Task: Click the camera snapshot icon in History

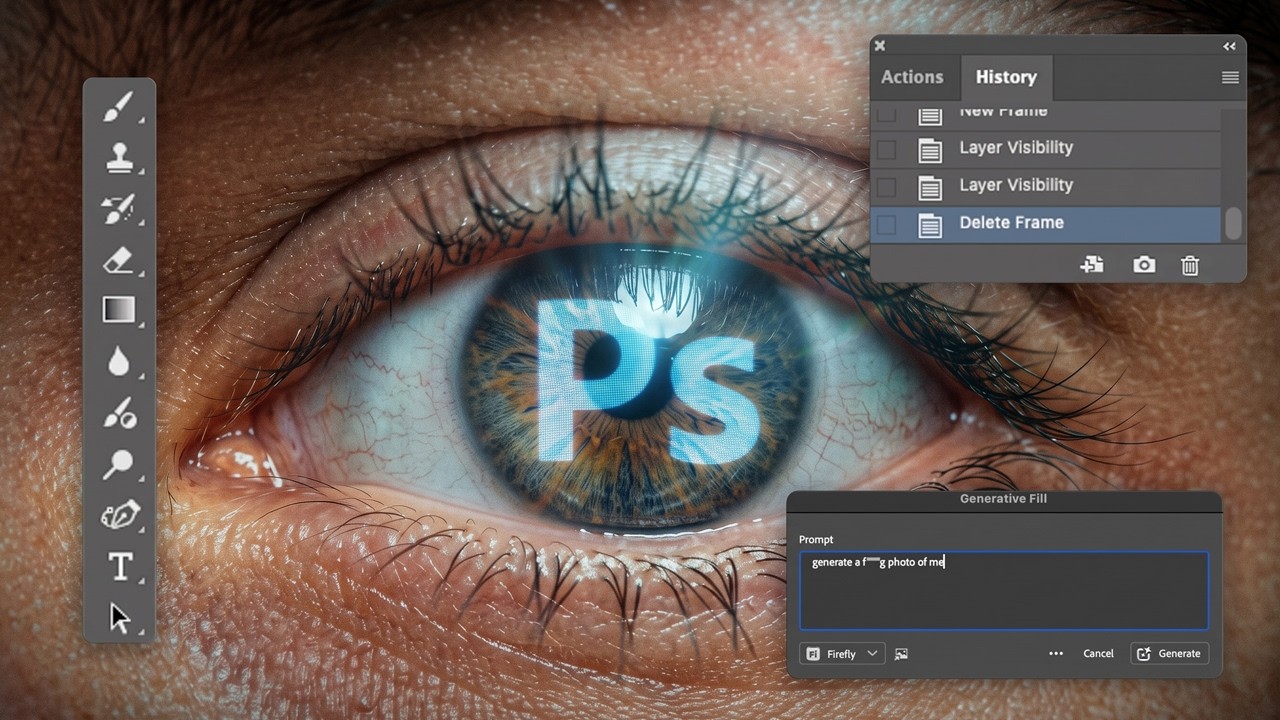Action: pyautogui.click(x=1144, y=265)
